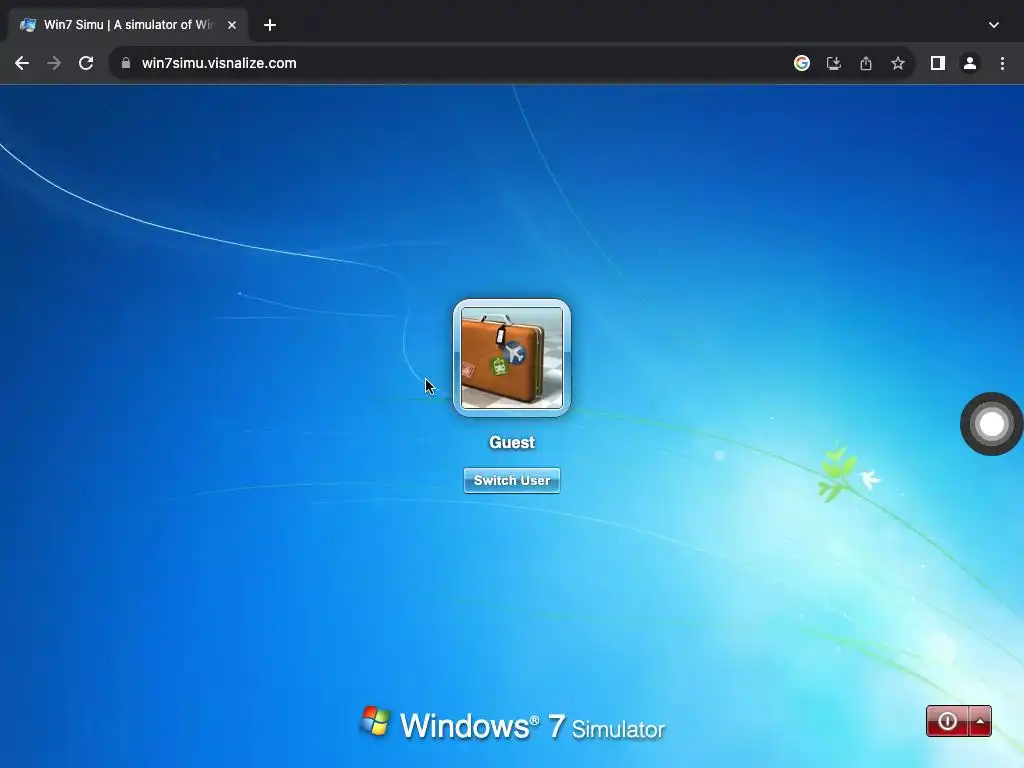Close the Win7 Simu tab
Image resolution: width=1024 pixels, height=768 pixels.
232,25
